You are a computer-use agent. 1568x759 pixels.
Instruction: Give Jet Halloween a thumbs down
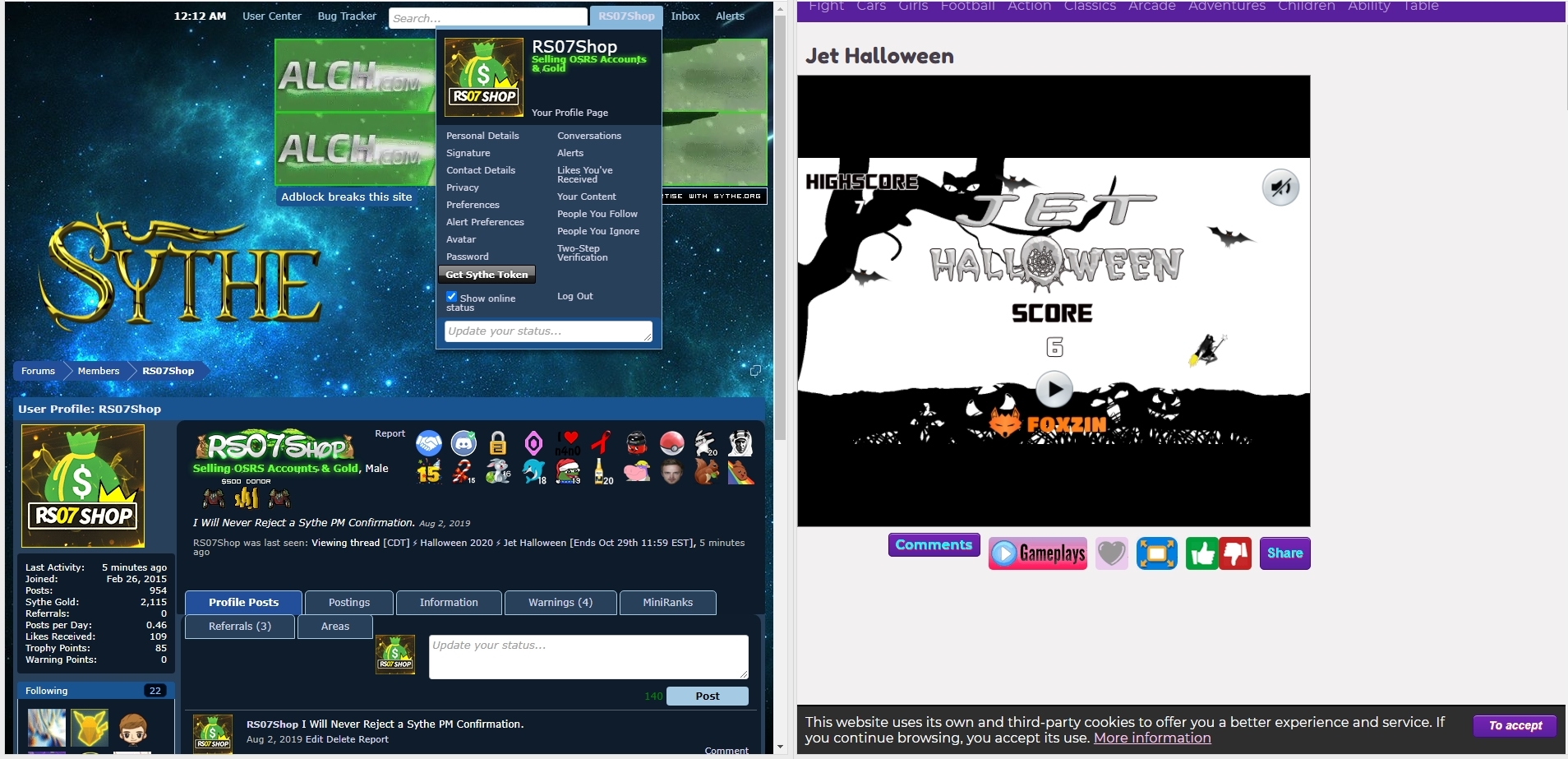click(1235, 553)
